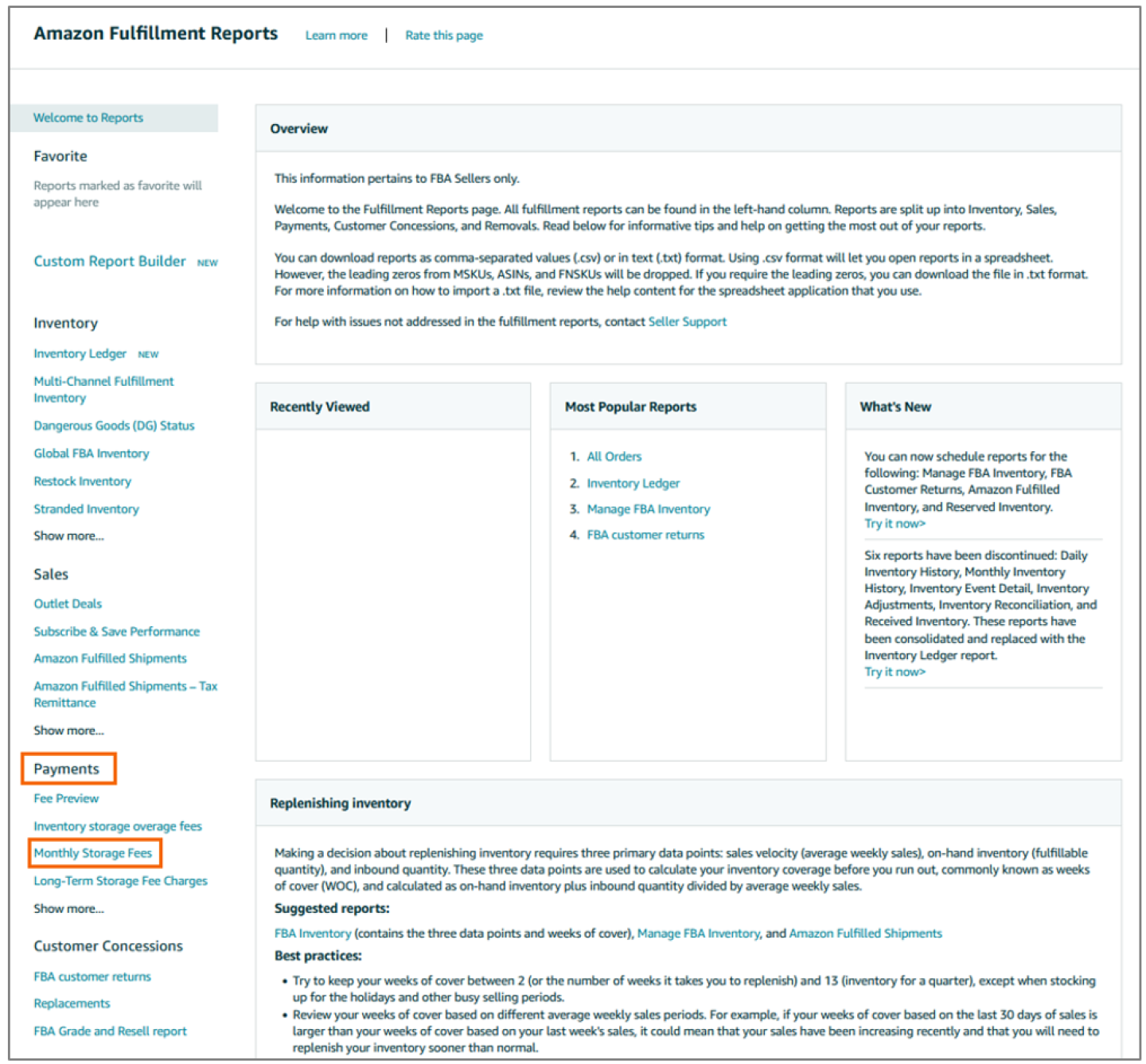Click Rate this page link
The width and height of the screenshot is (1146, 1064).
point(443,35)
